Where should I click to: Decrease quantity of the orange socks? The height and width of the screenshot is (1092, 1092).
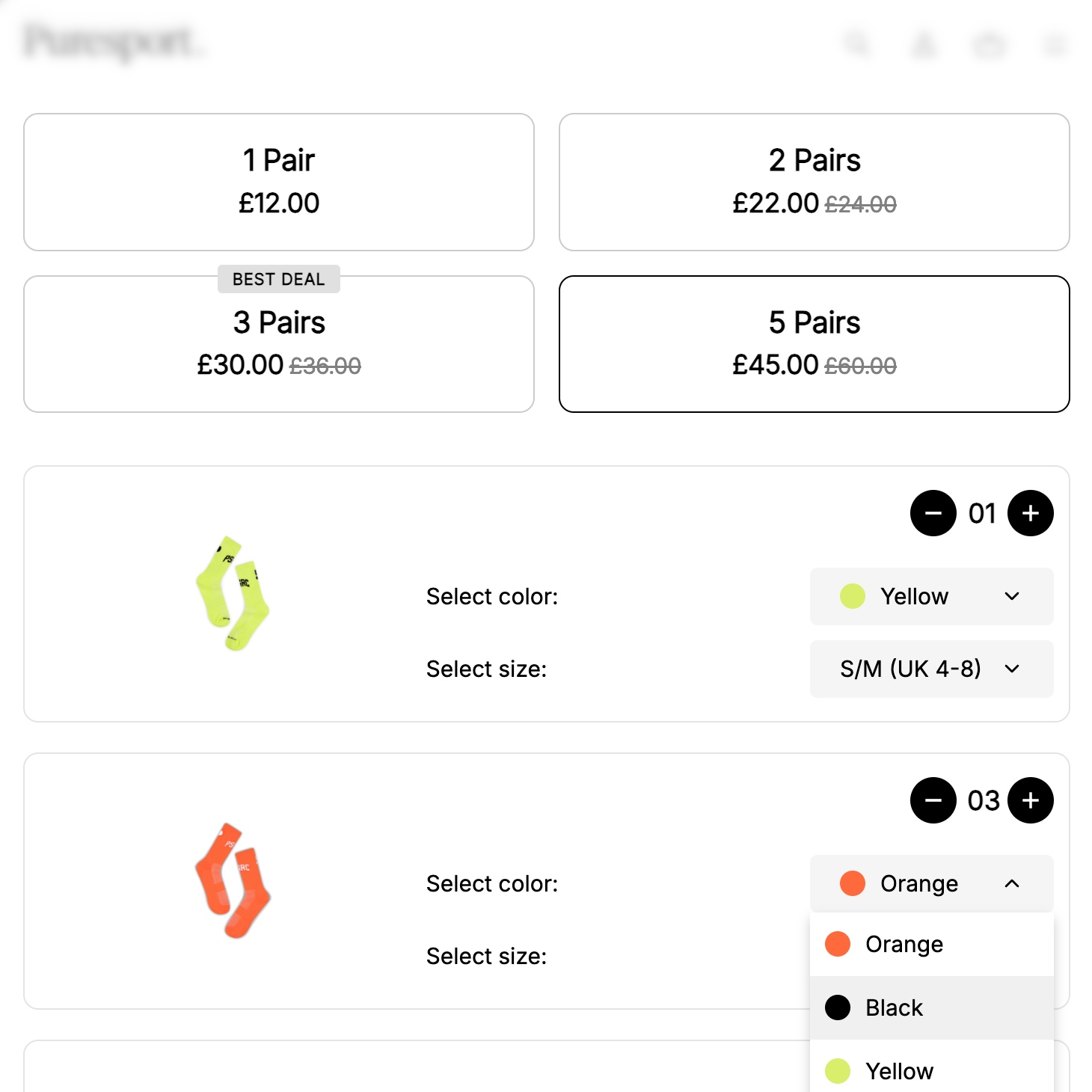coord(933,800)
